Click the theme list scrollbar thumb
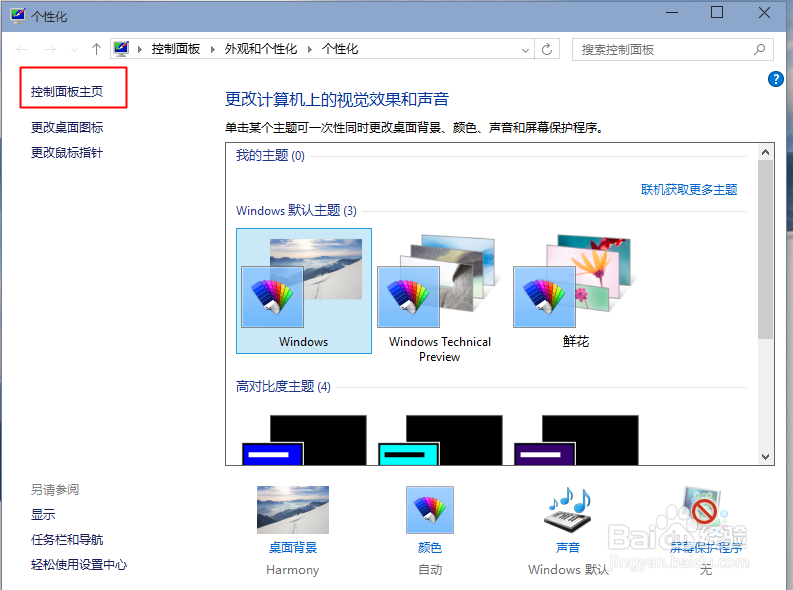Viewport: 793px width, 590px height. [x=765, y=249]
